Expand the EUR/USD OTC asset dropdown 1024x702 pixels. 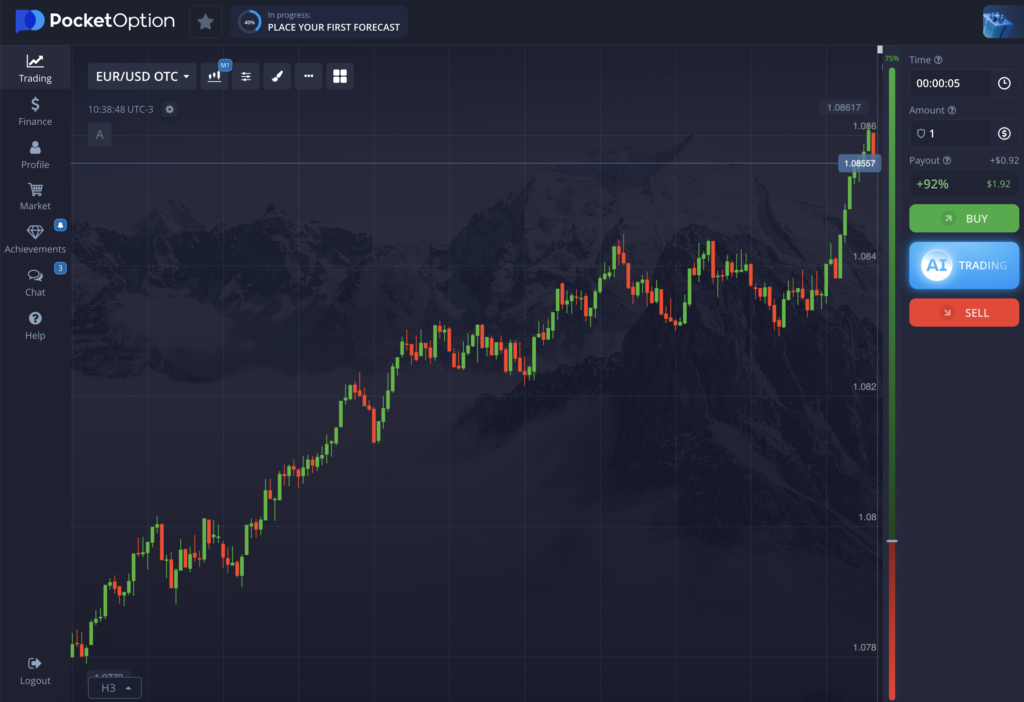click(142, 76)
